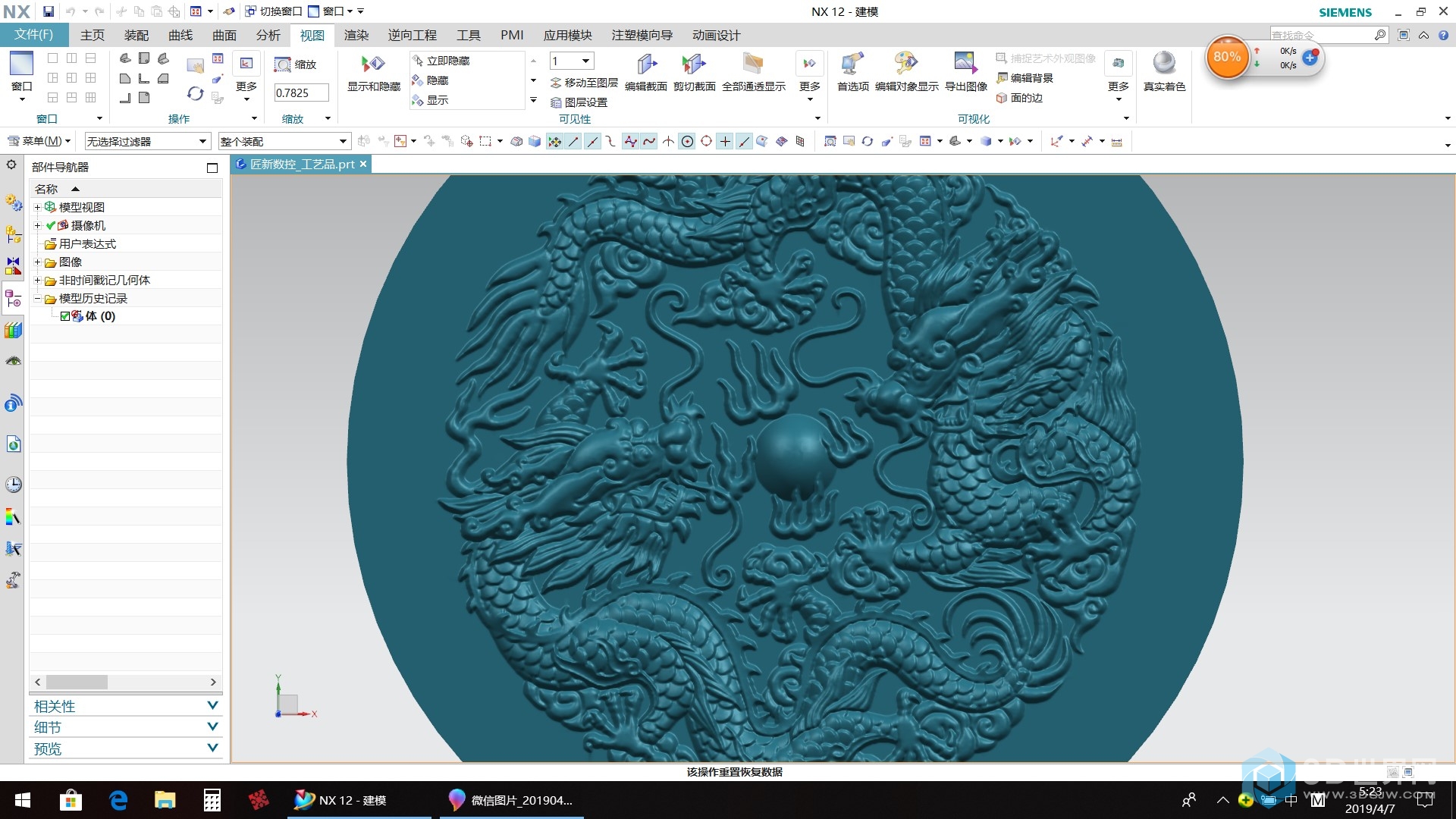Switch to the 主页 ribbon tab
Screen dimensions: 1456x819
coord(93,35)
